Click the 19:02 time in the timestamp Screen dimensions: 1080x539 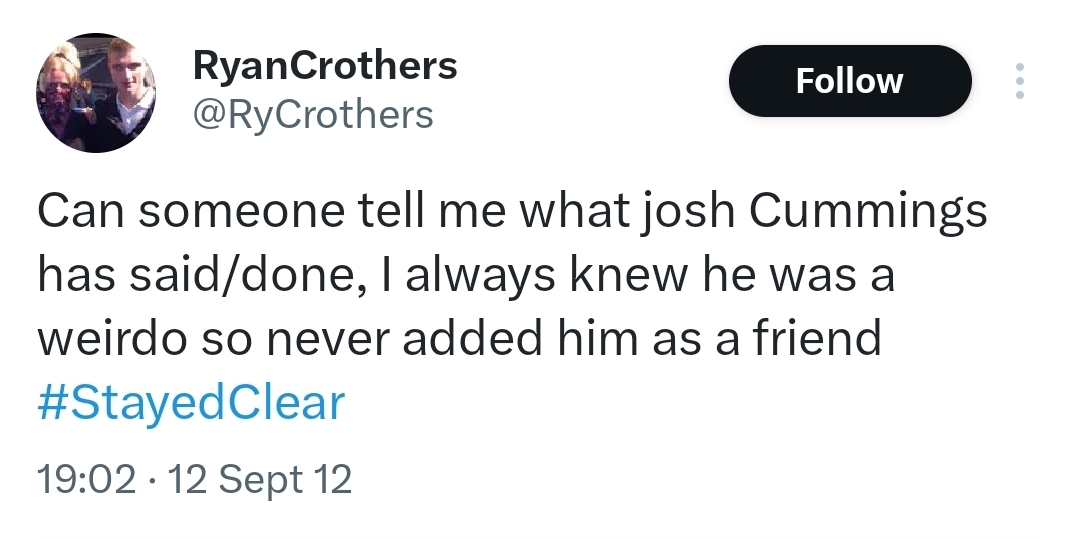[x=87, y=479]
